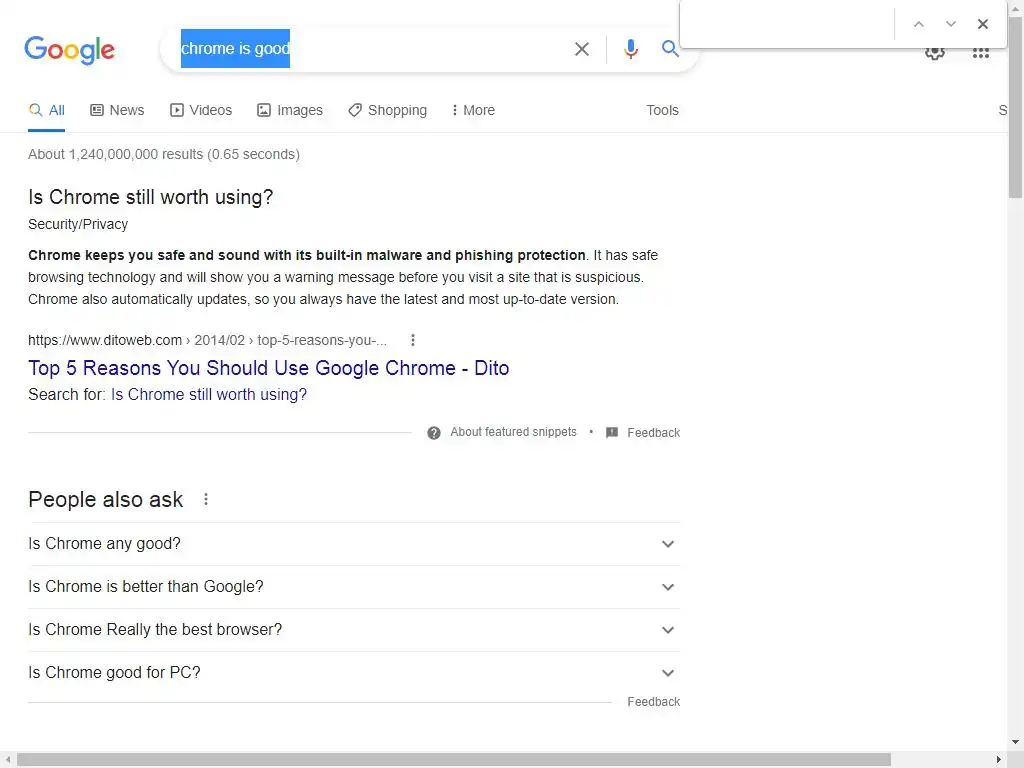Open three-dot menu beside ditoweb.com result
This screenshot has width=1024, height=768.
[412, 340]
